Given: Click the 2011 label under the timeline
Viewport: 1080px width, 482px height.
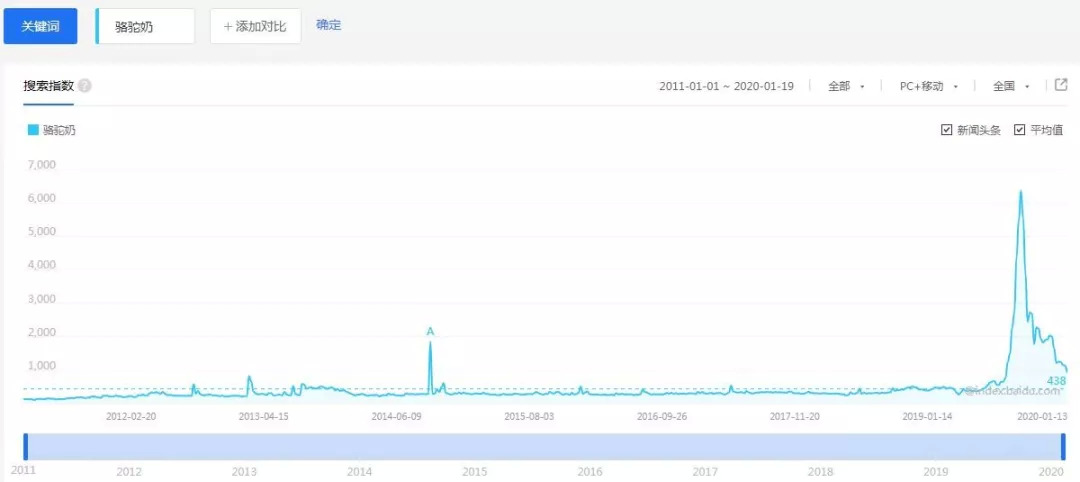Looking at the screenshot, I should (23, 470).
